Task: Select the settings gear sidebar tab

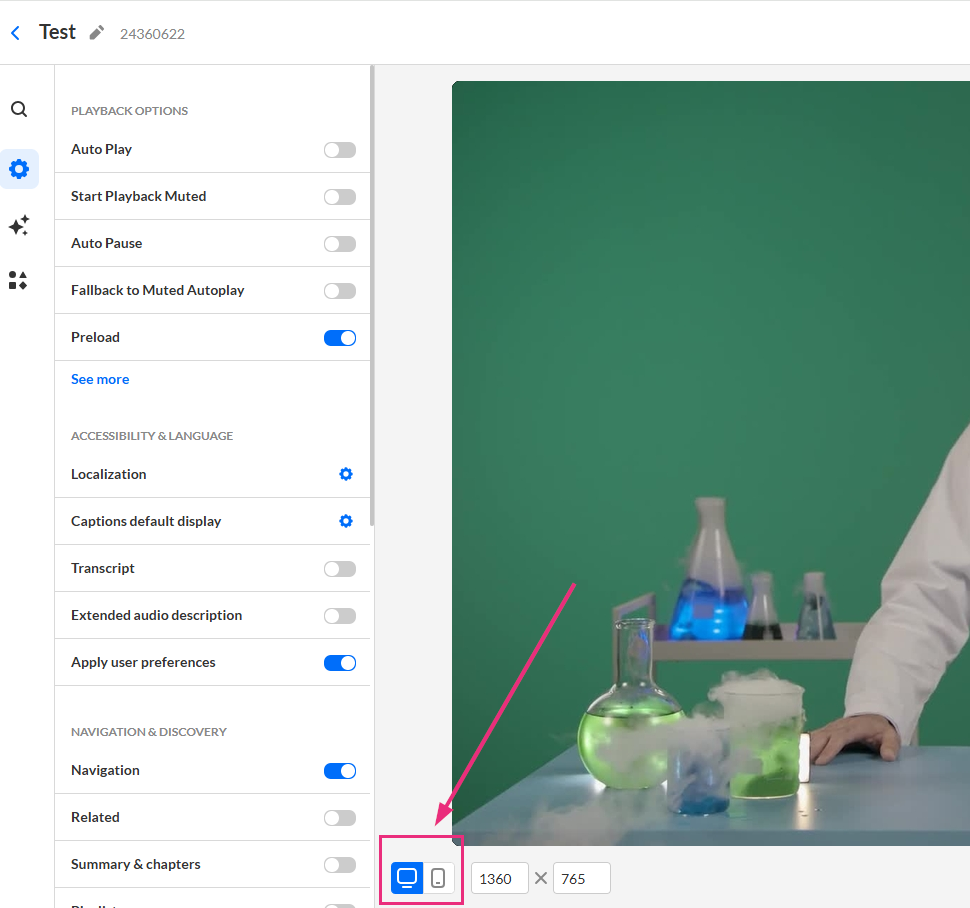Action: pos(19,169)
